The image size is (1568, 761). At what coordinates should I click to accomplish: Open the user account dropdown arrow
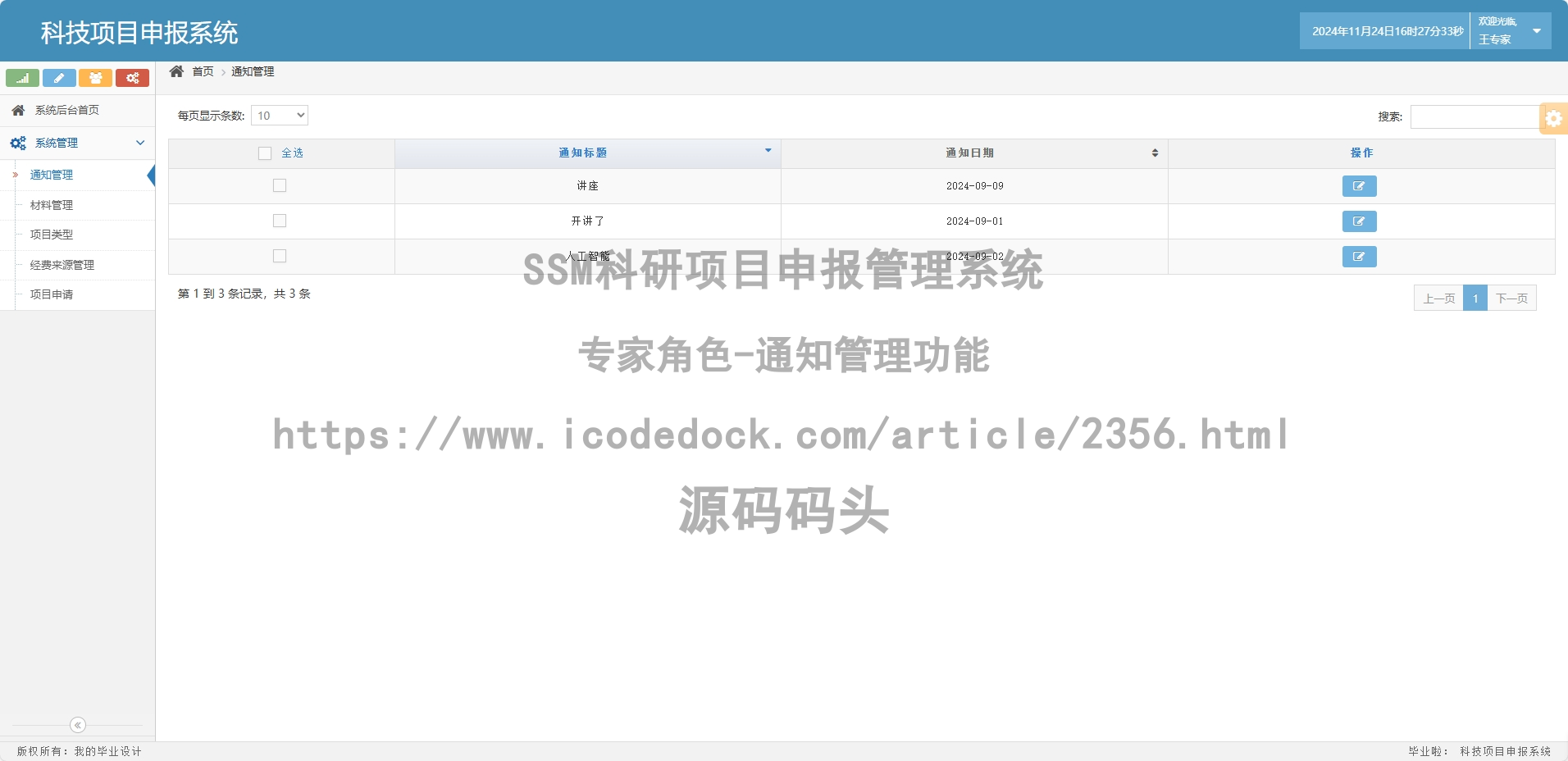point(1537,31)
